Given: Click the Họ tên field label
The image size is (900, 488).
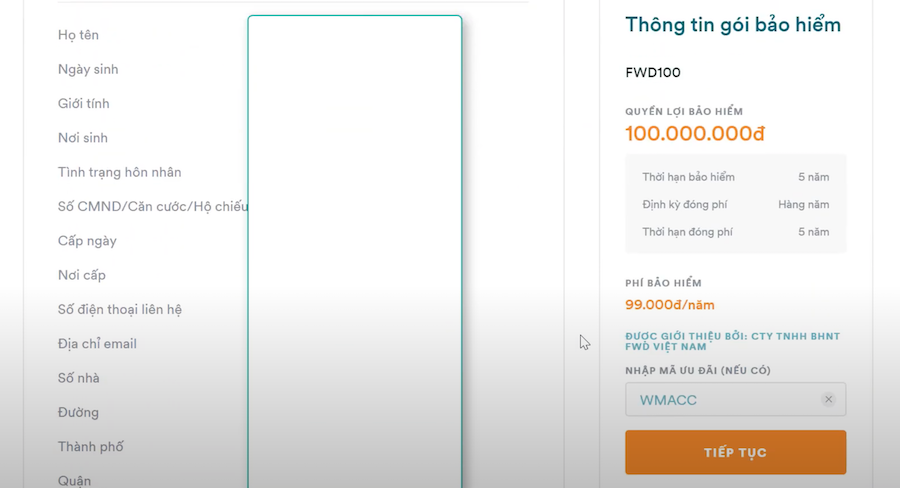Looking at the screenshot, I should click(x=78, y=35).
